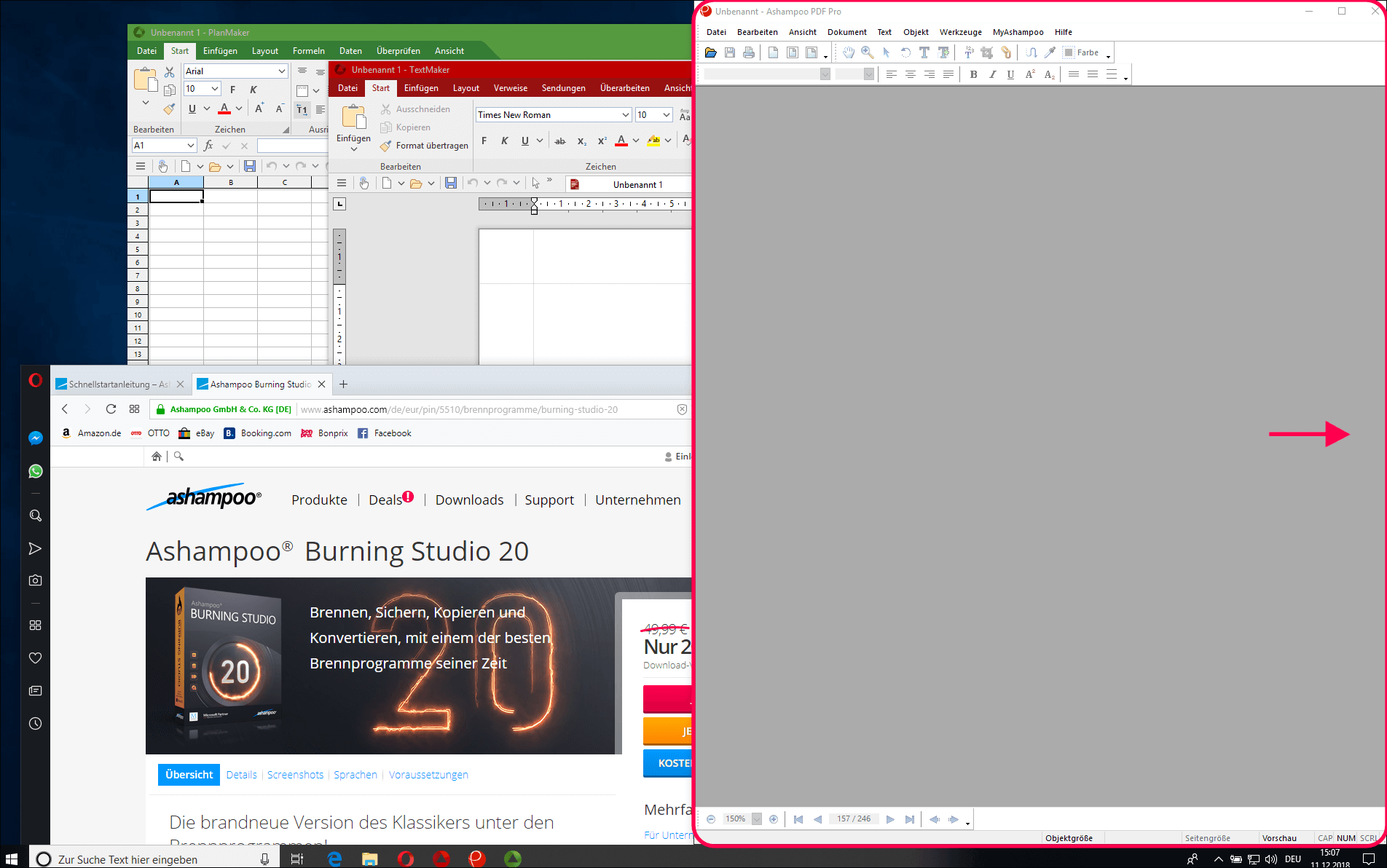Click the Produkte link on Ashampoo site
Viewport: 1387px width, 868px height.
click(x=319, y=500)
